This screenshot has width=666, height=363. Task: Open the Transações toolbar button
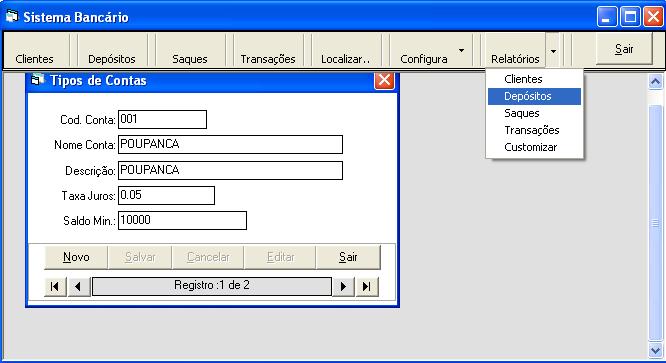(268, 51)
